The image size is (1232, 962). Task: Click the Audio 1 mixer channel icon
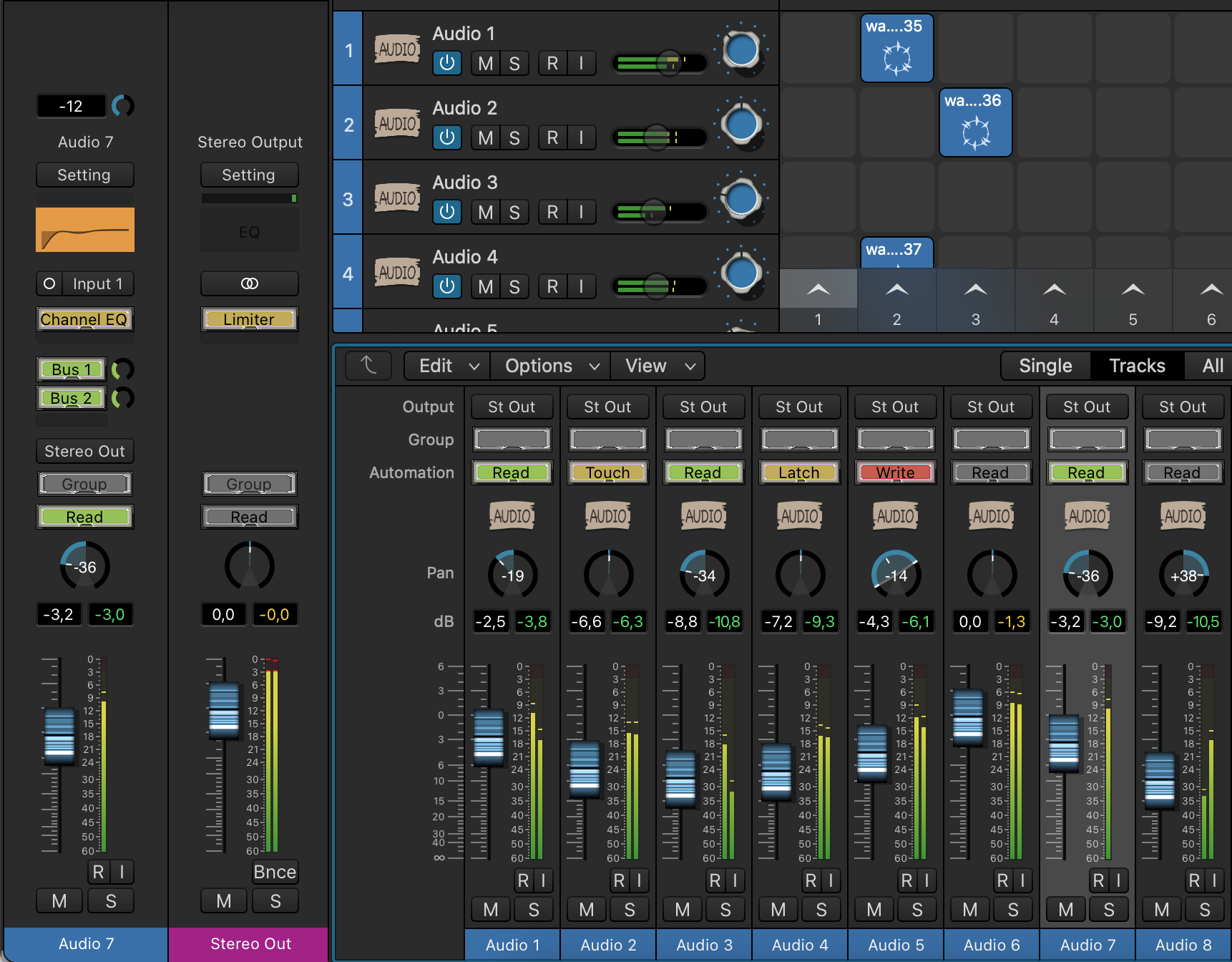[x=512, y=515]
